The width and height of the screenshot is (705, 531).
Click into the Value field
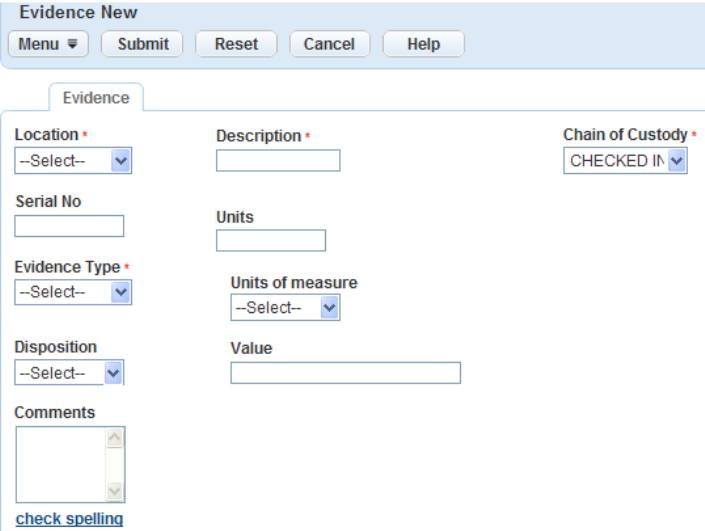(345, 373)
